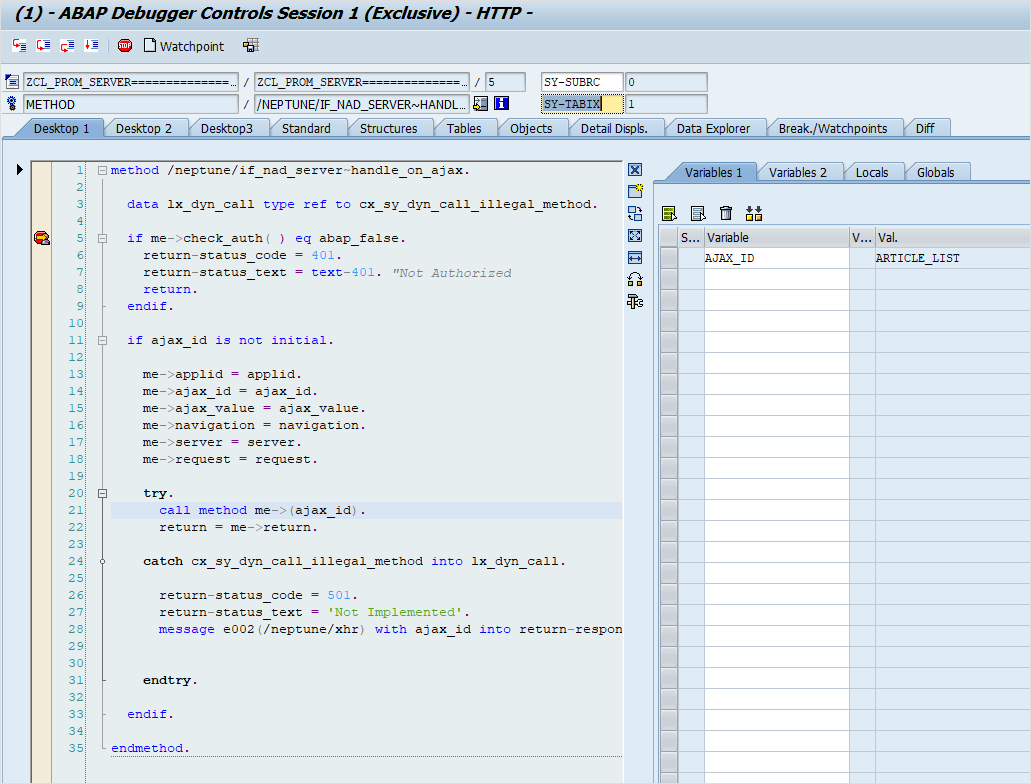Collapse the try block on line 20
Image resolution: width=1031 pixels, height=784 pixels.
coord(102,493)
